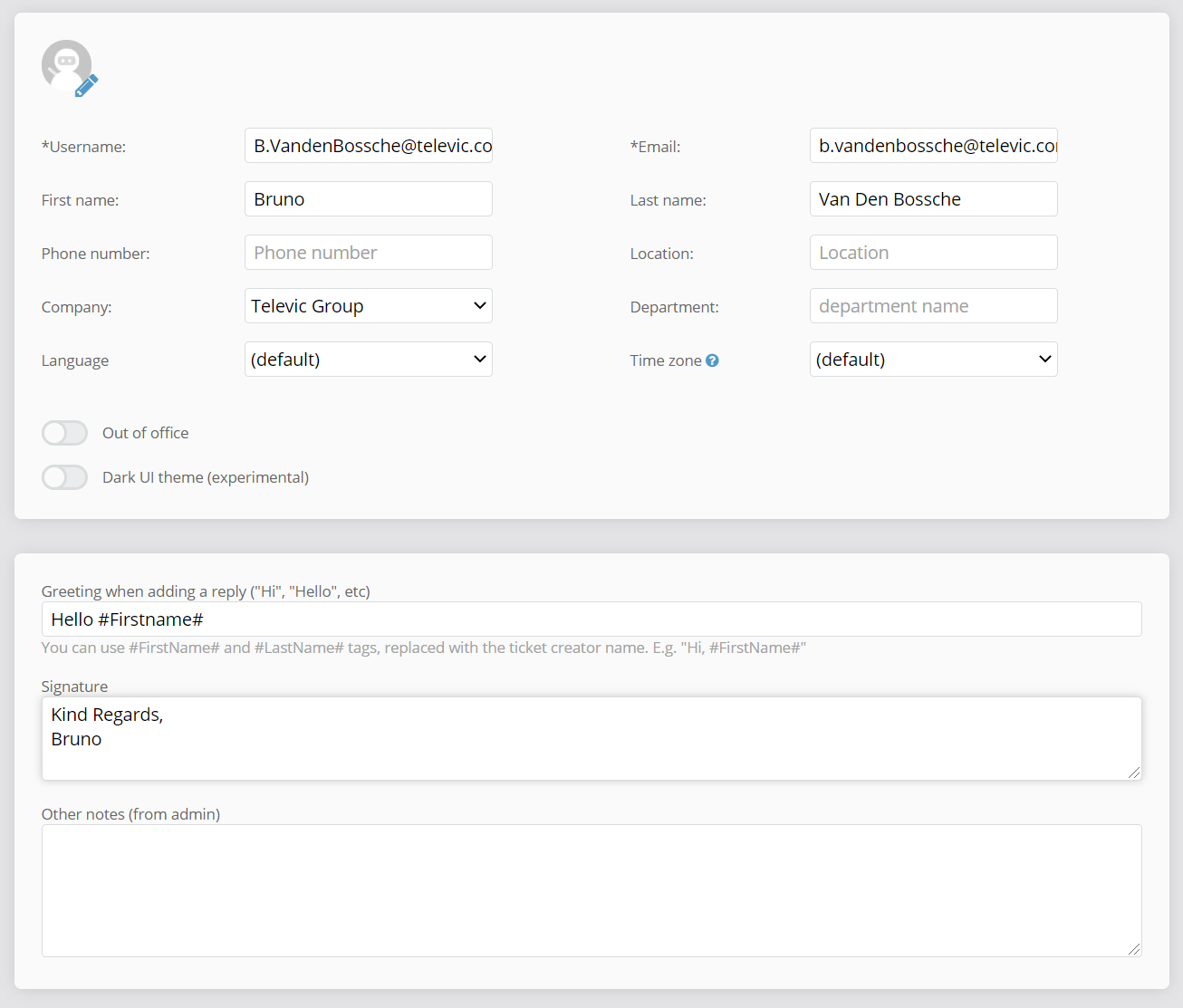Click the Time zone help icon
Screen dimensions: 1183x1008
[x=712, y=360]
